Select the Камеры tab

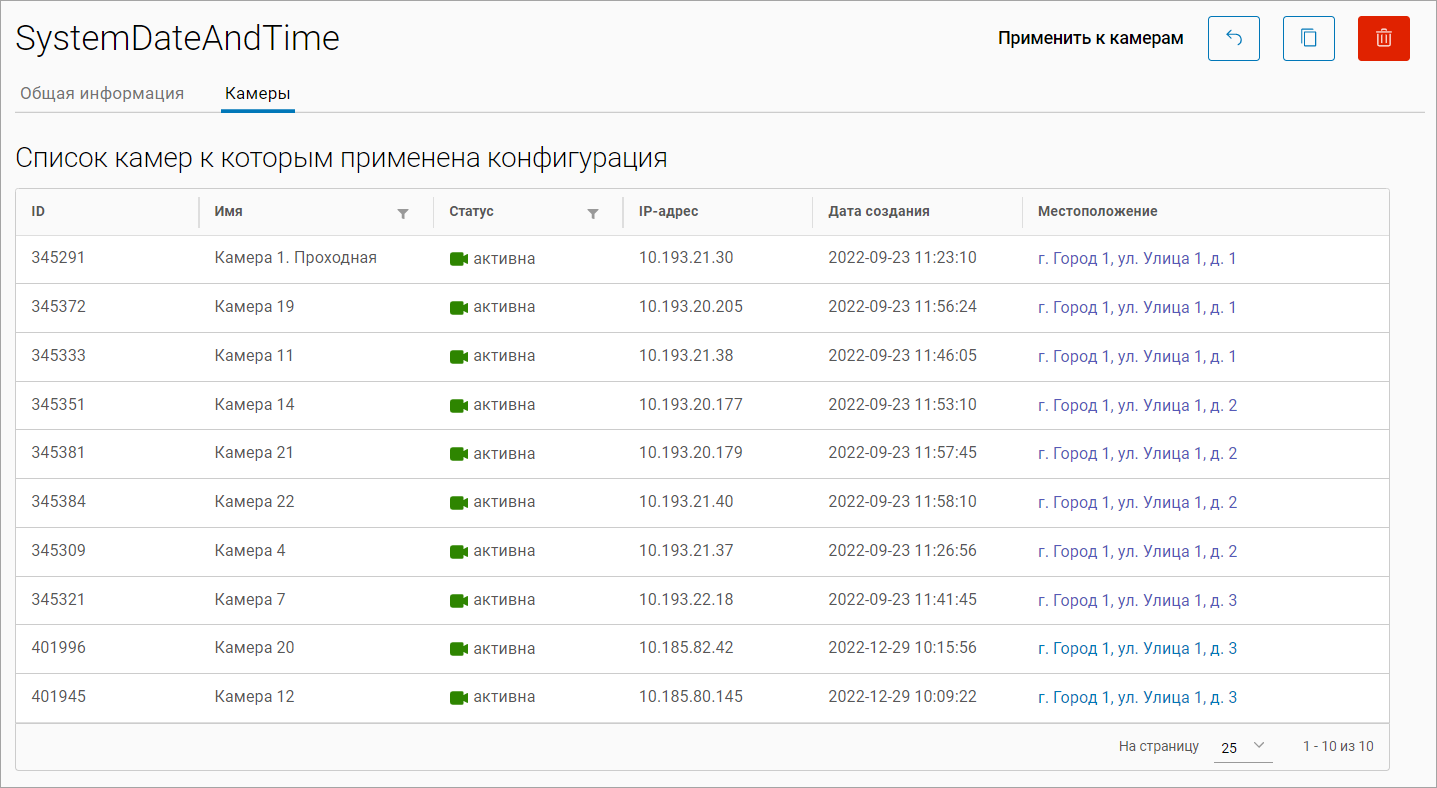(x=257, y=94)
